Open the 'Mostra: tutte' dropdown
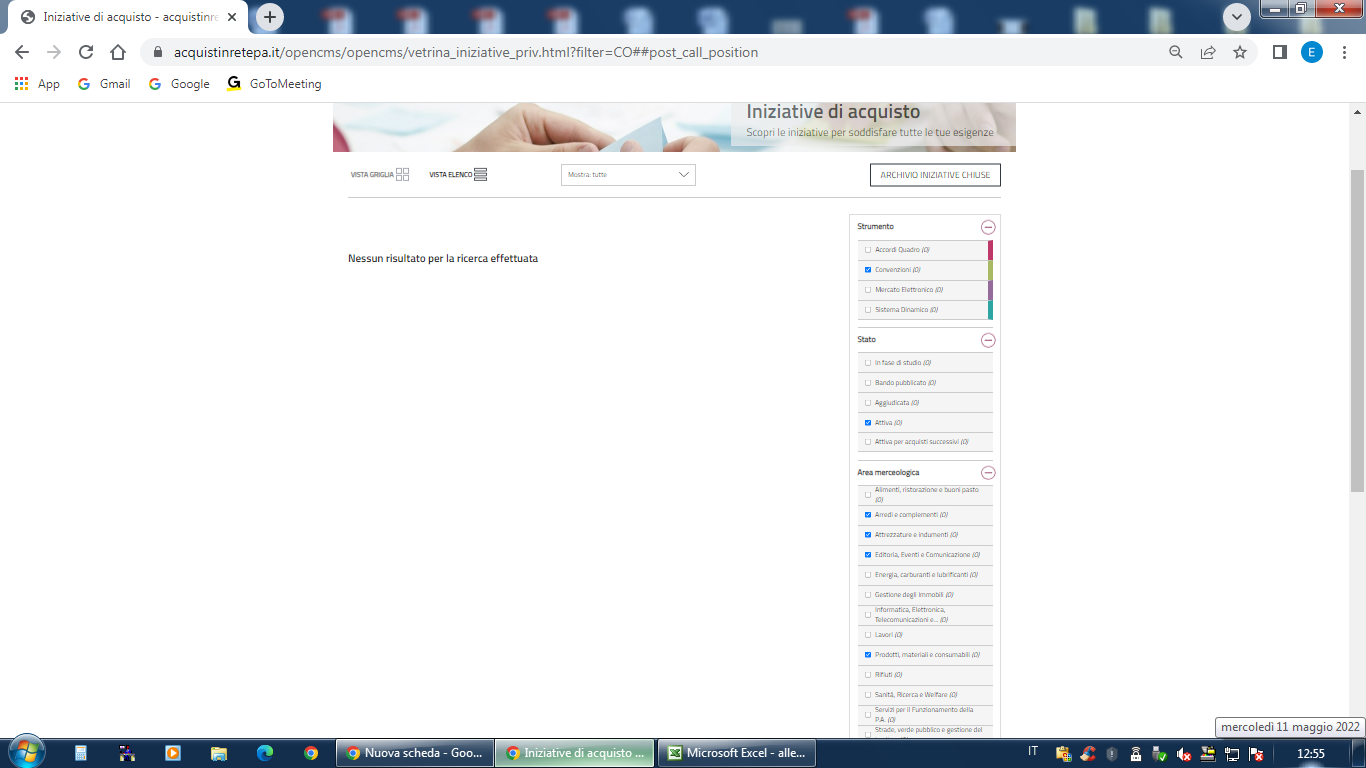Image resolution: width=1366 pixels, height=768 pixels. click(x=628, y=175)
